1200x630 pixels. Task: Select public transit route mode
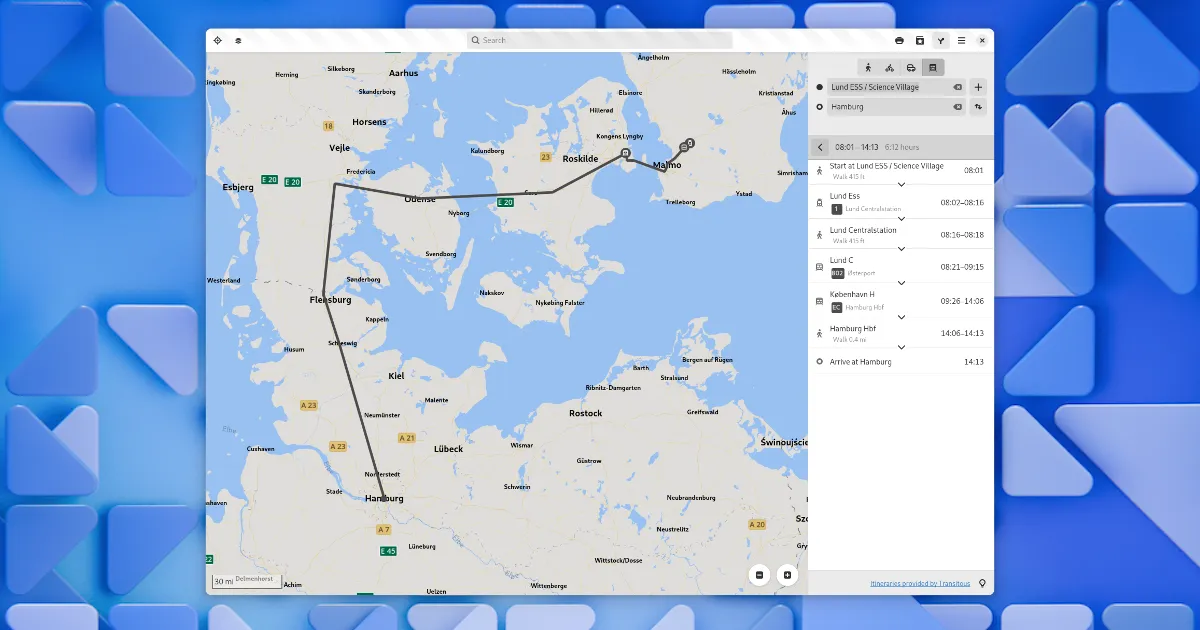pos(932,68)
